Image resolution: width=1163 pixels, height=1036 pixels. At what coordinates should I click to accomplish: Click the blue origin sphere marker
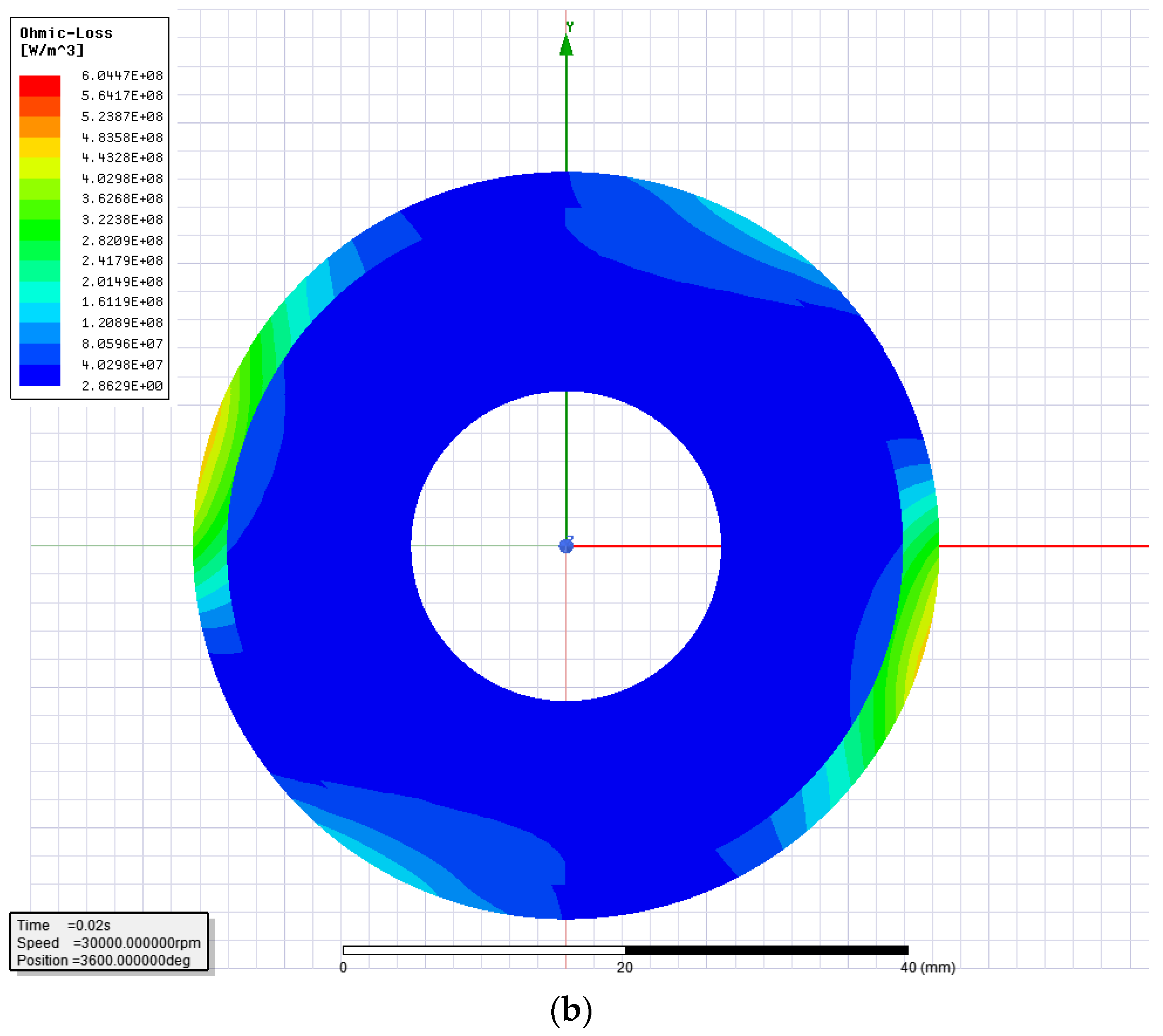[x=566, y=546]
